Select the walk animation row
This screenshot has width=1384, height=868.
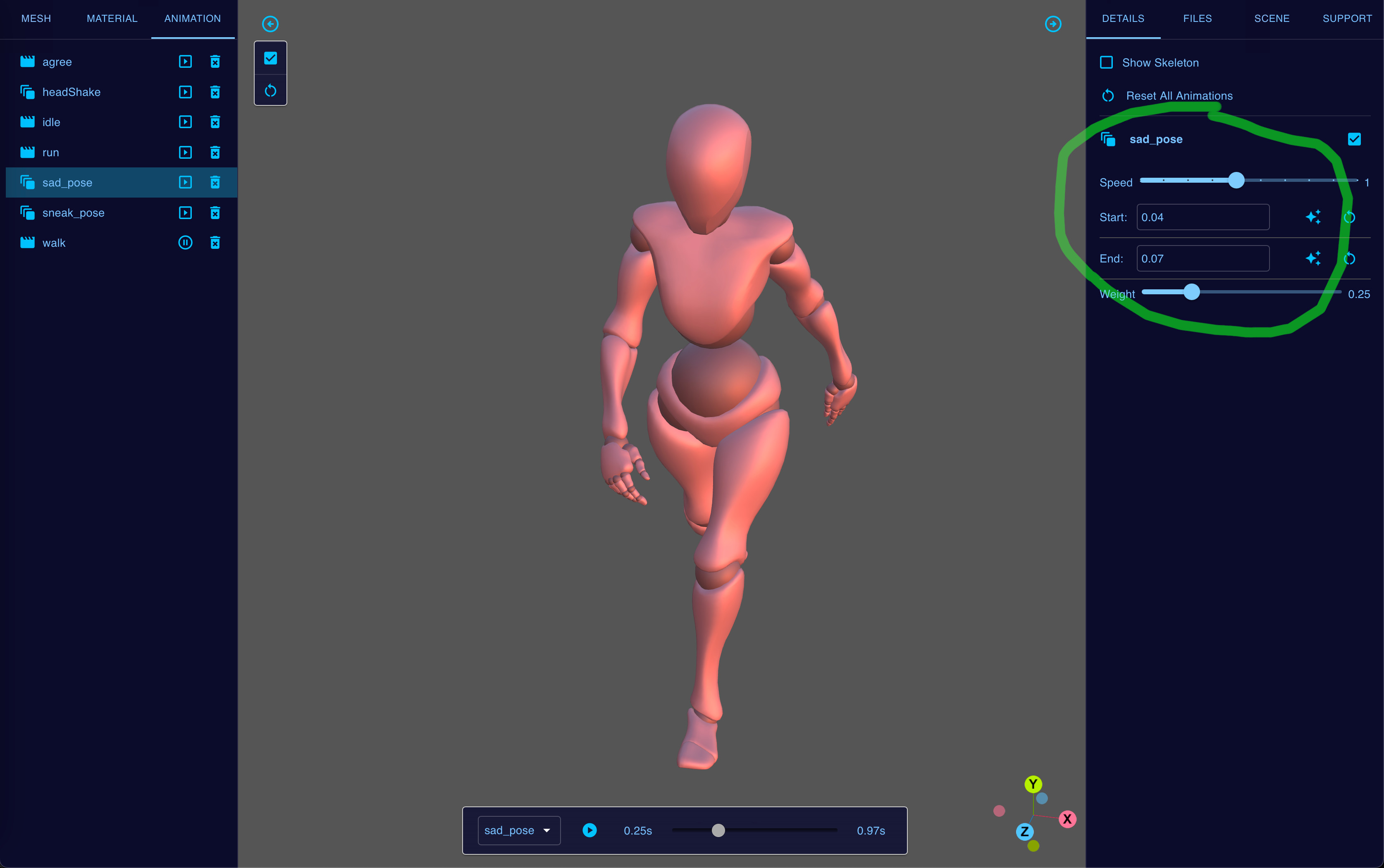tap(121, 242)
